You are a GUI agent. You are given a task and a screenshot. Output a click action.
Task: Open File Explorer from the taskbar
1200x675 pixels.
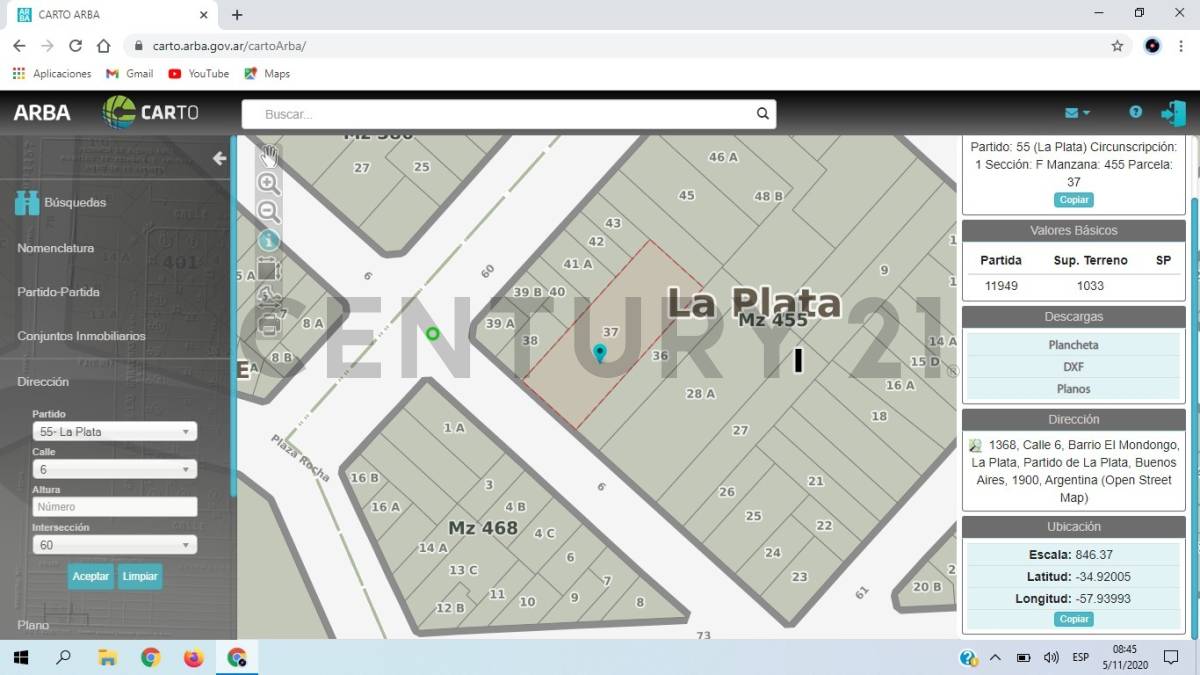click(x=107, y=657)
